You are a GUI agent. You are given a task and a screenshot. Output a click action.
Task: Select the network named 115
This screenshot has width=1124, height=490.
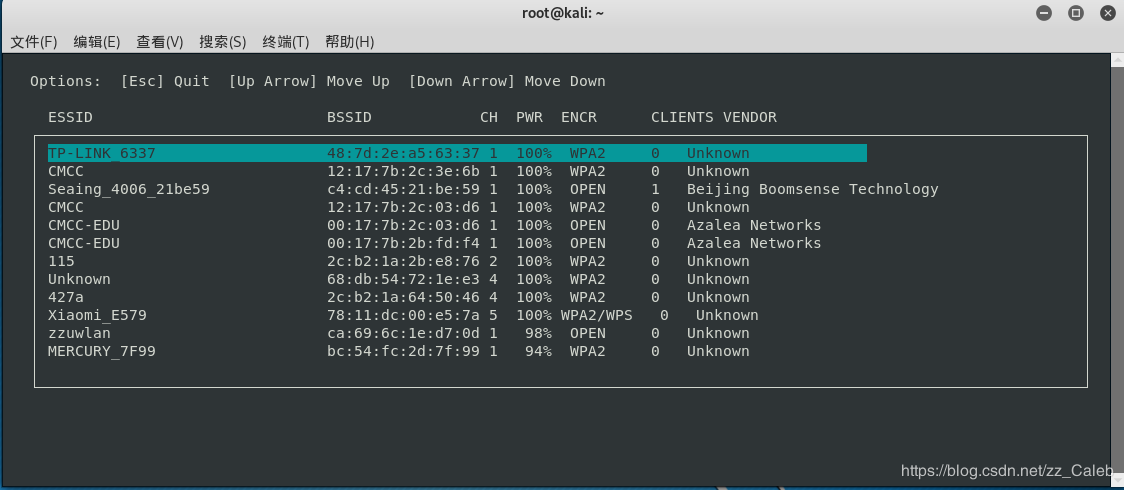(61, 261)
